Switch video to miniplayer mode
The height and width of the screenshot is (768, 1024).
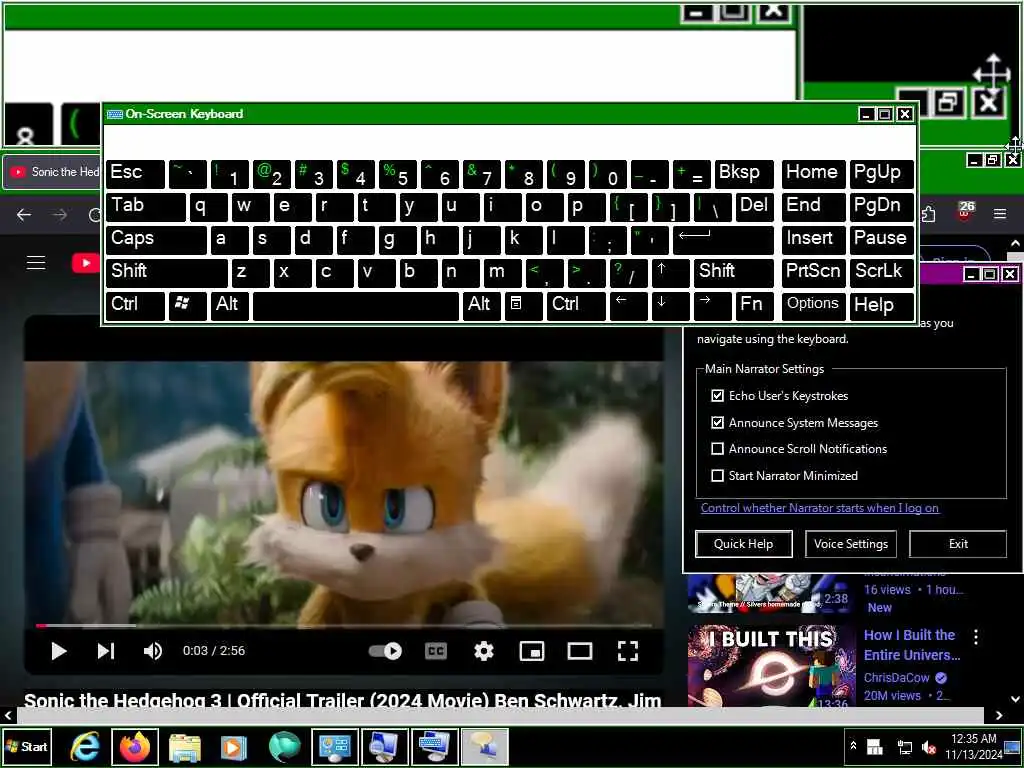532,651
